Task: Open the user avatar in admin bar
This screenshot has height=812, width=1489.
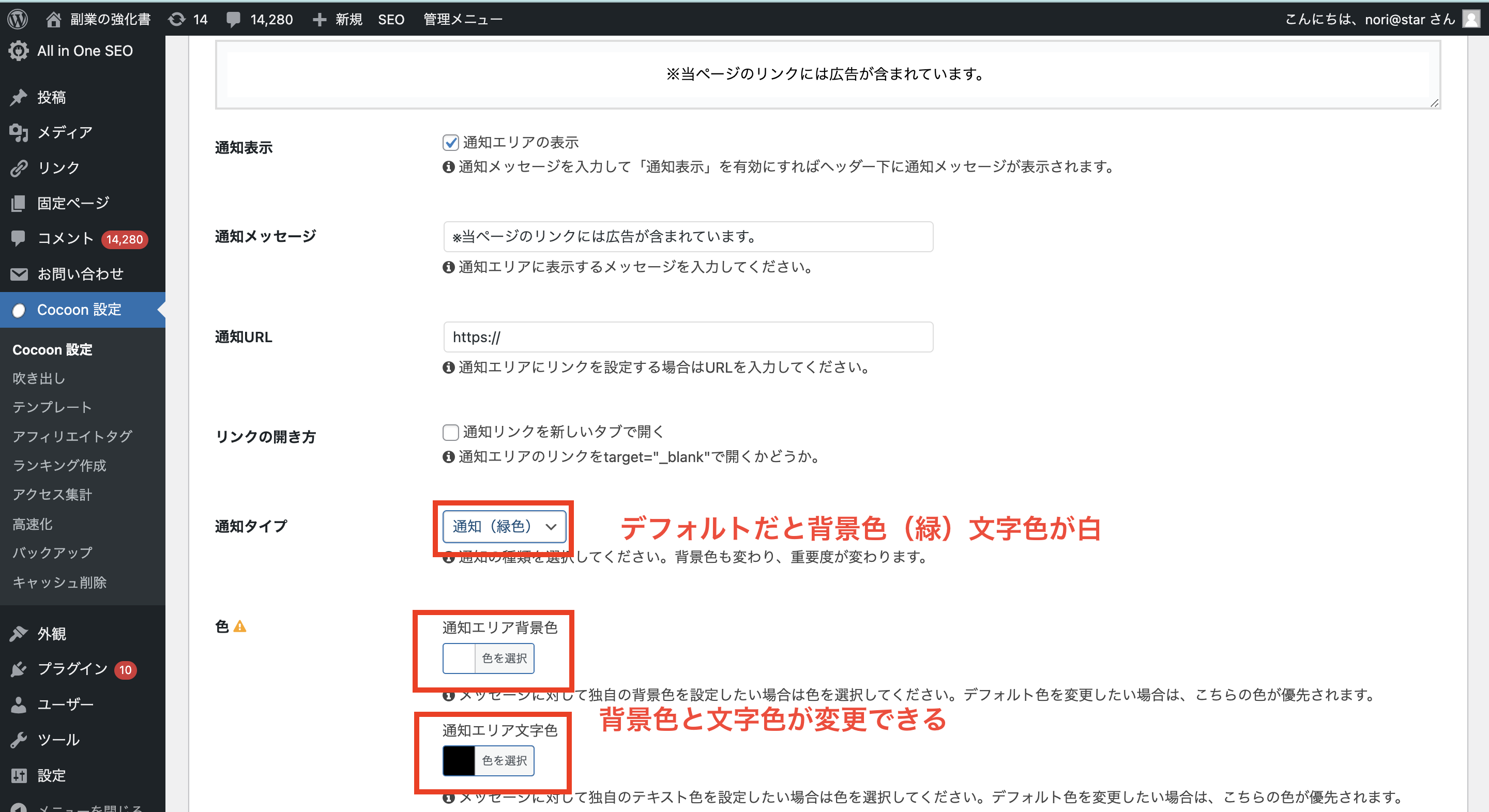Action: coord(1470,19)
